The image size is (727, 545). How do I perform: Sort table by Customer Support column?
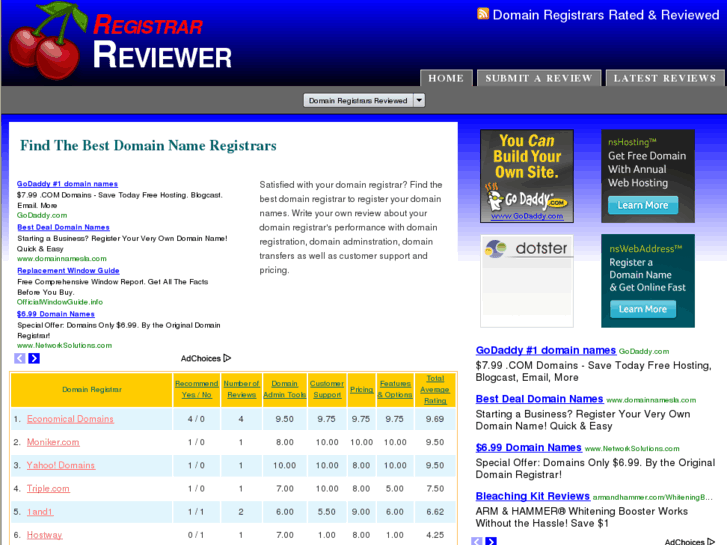click(327, 389)
